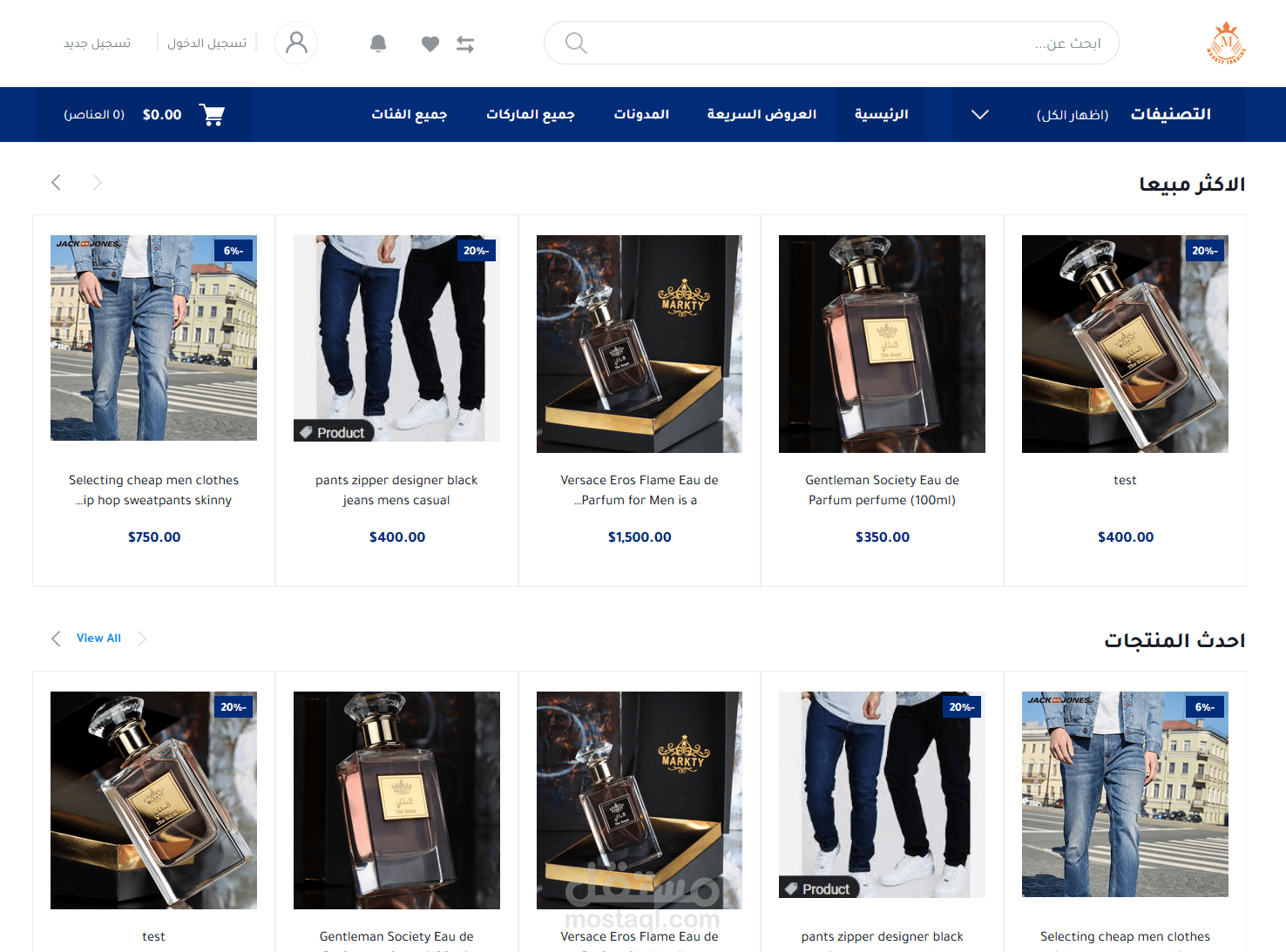Click the $0.00 cart total
This screenshot has height=952, width=1286.
point(162,115)
